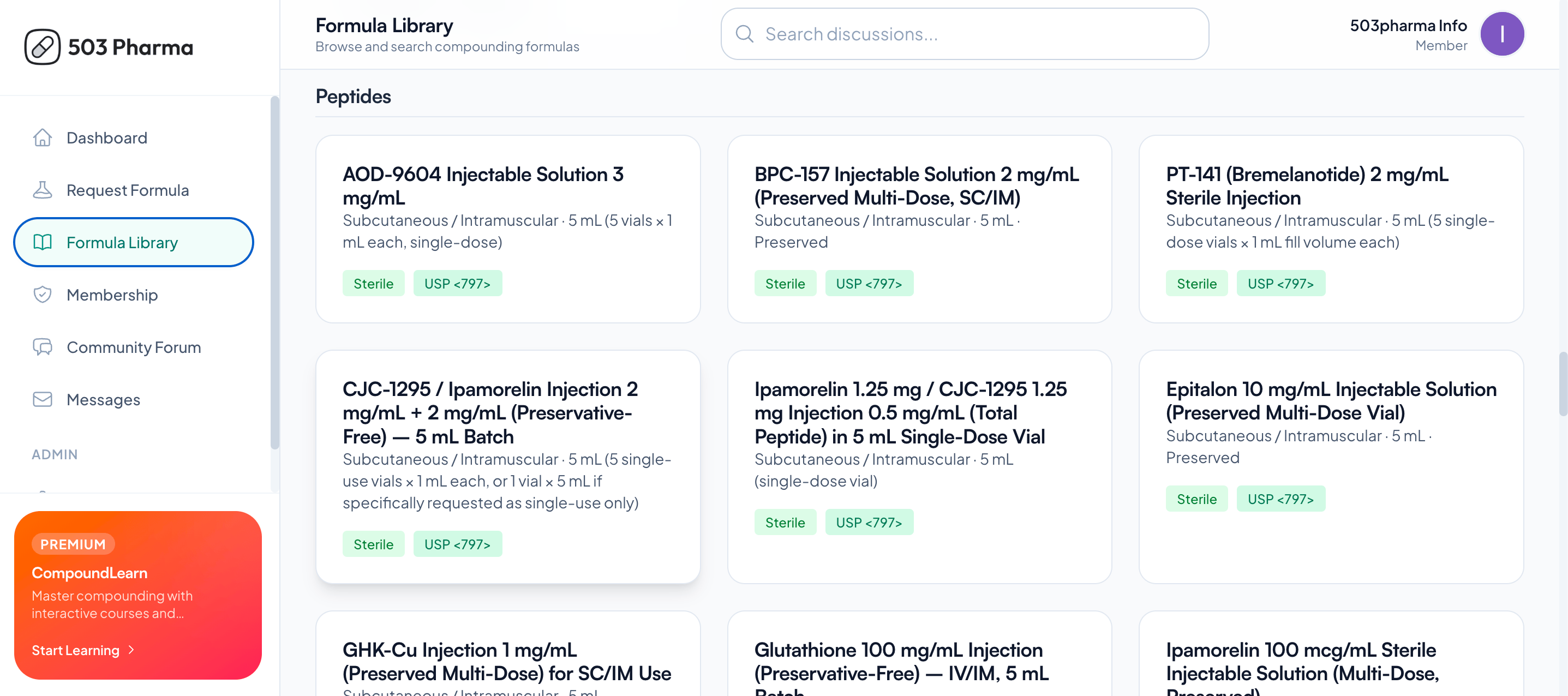The height and width of the screenshot is (696, 1568).
Task: Open BPC-157 Injectable Solution formula card
Action: tap(919, 228)
